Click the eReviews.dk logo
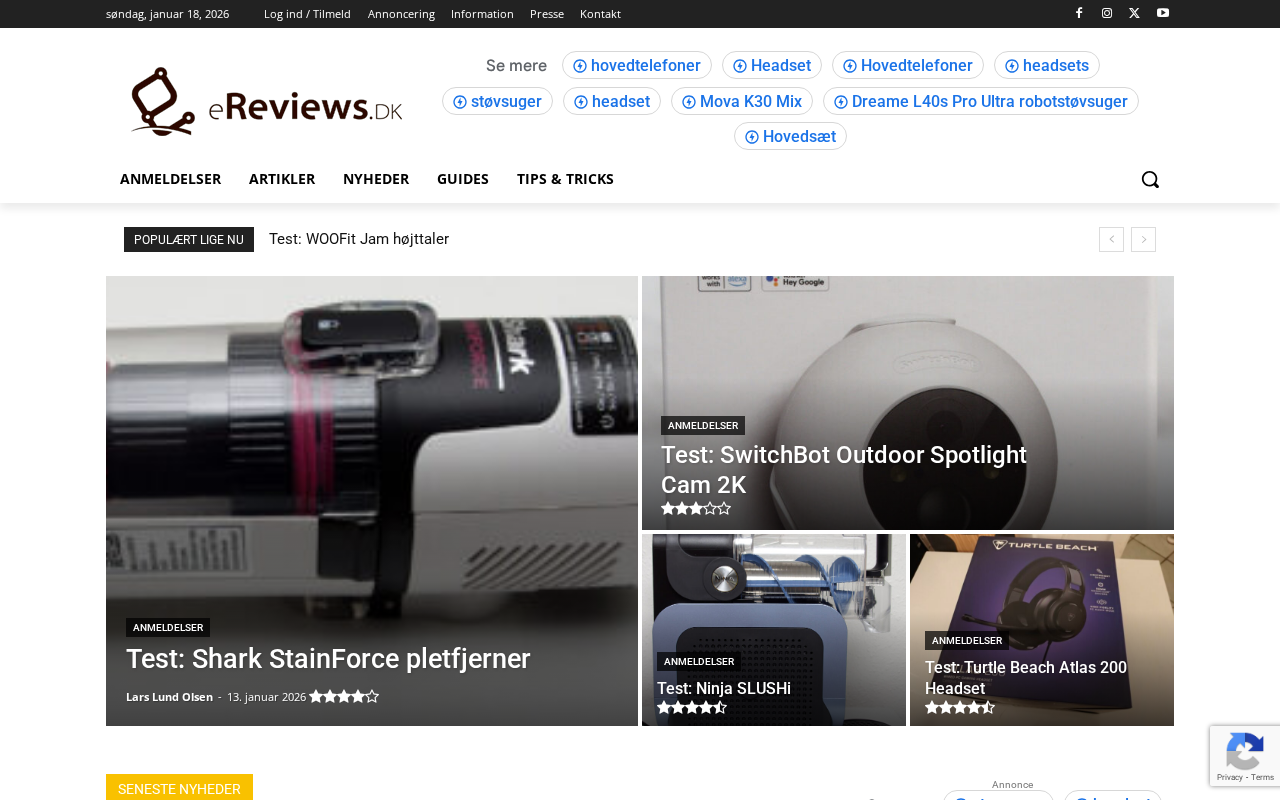 [266, 101]
